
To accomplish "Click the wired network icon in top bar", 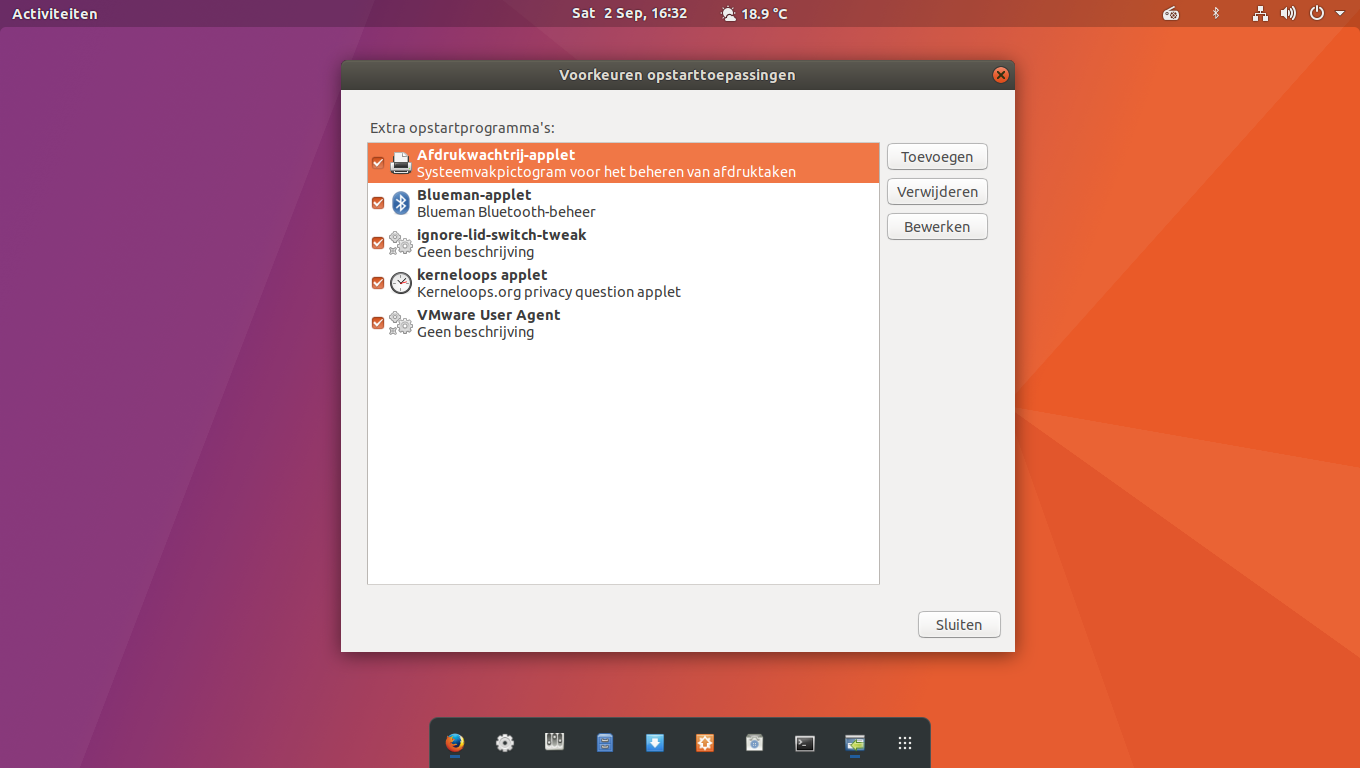I will (1260, 14).
